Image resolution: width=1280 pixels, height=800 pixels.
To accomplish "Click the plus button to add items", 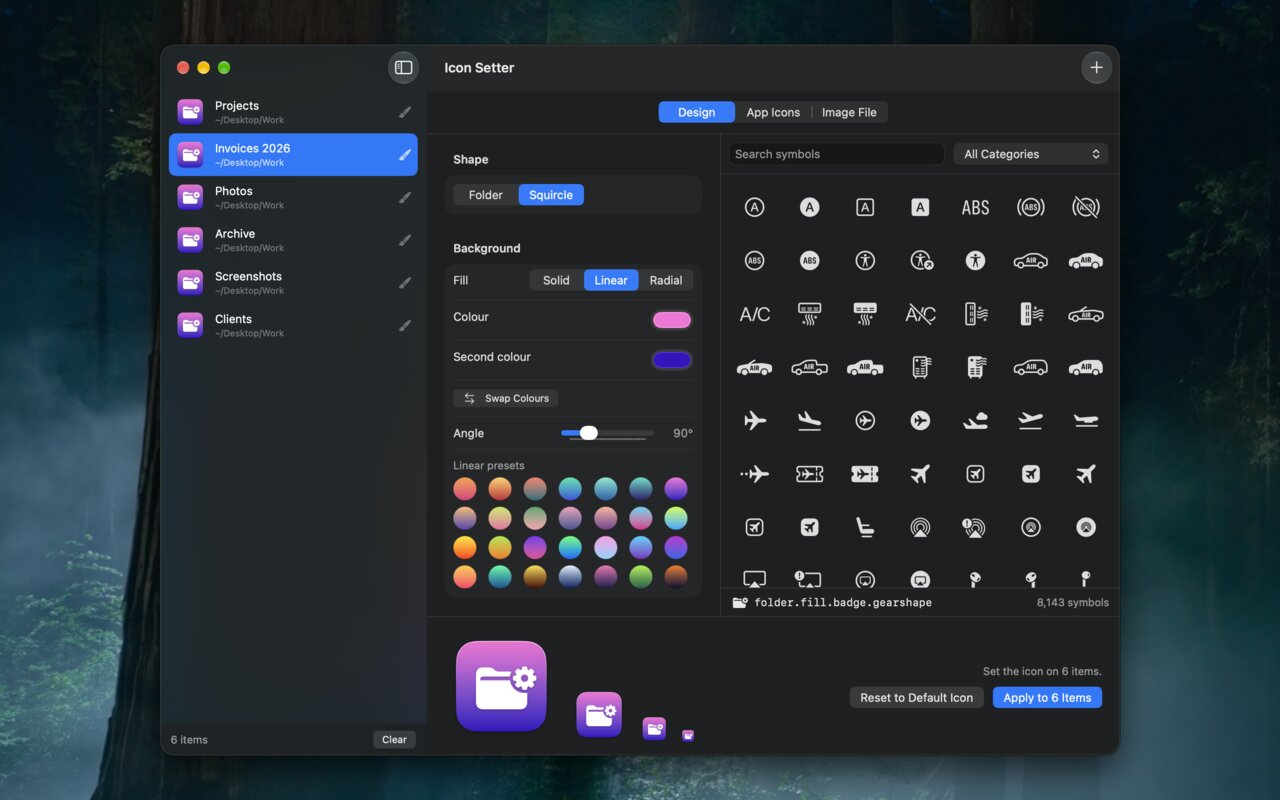I will [1096, 68].
